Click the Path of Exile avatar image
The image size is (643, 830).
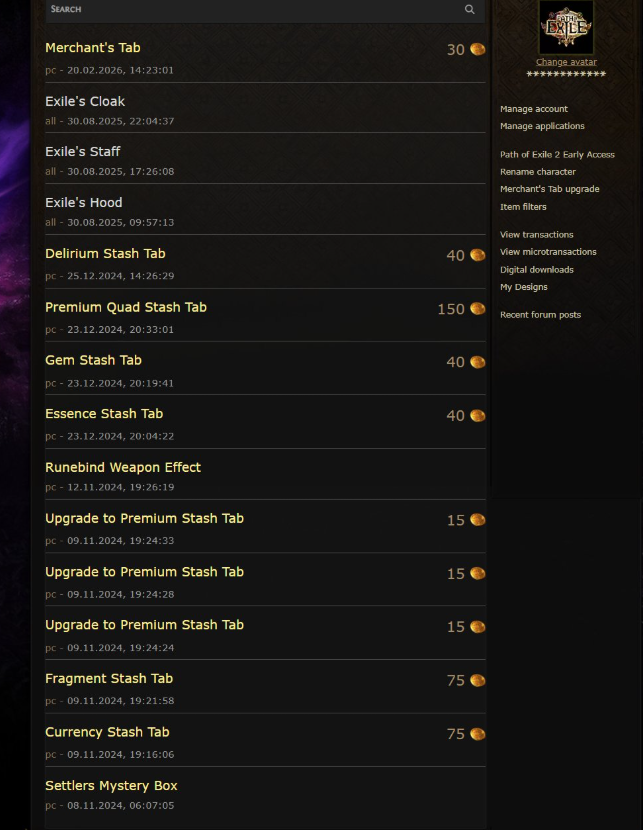click(566, 27)
